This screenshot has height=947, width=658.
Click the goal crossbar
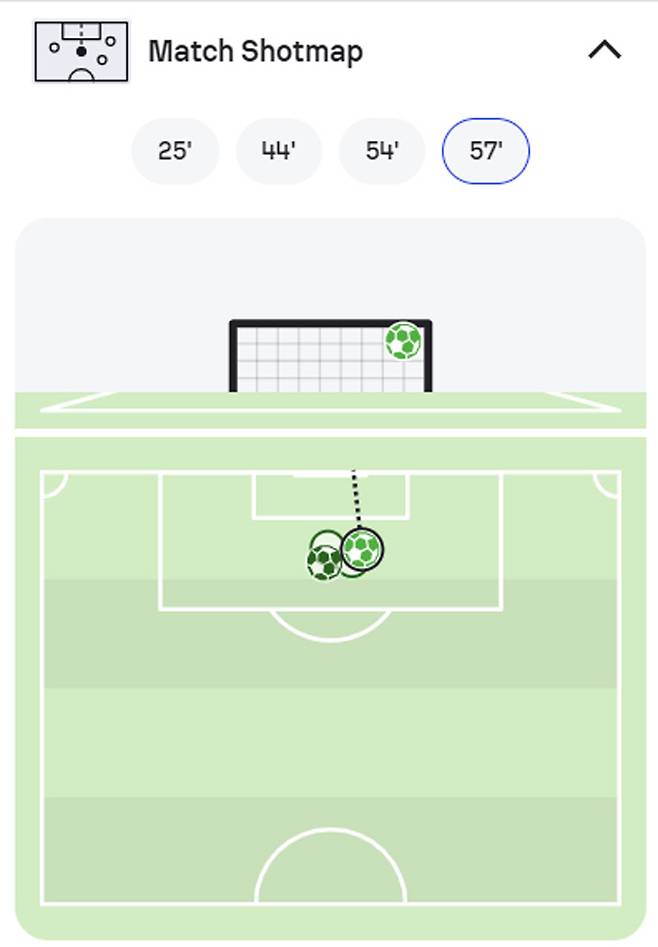point(330,323)
